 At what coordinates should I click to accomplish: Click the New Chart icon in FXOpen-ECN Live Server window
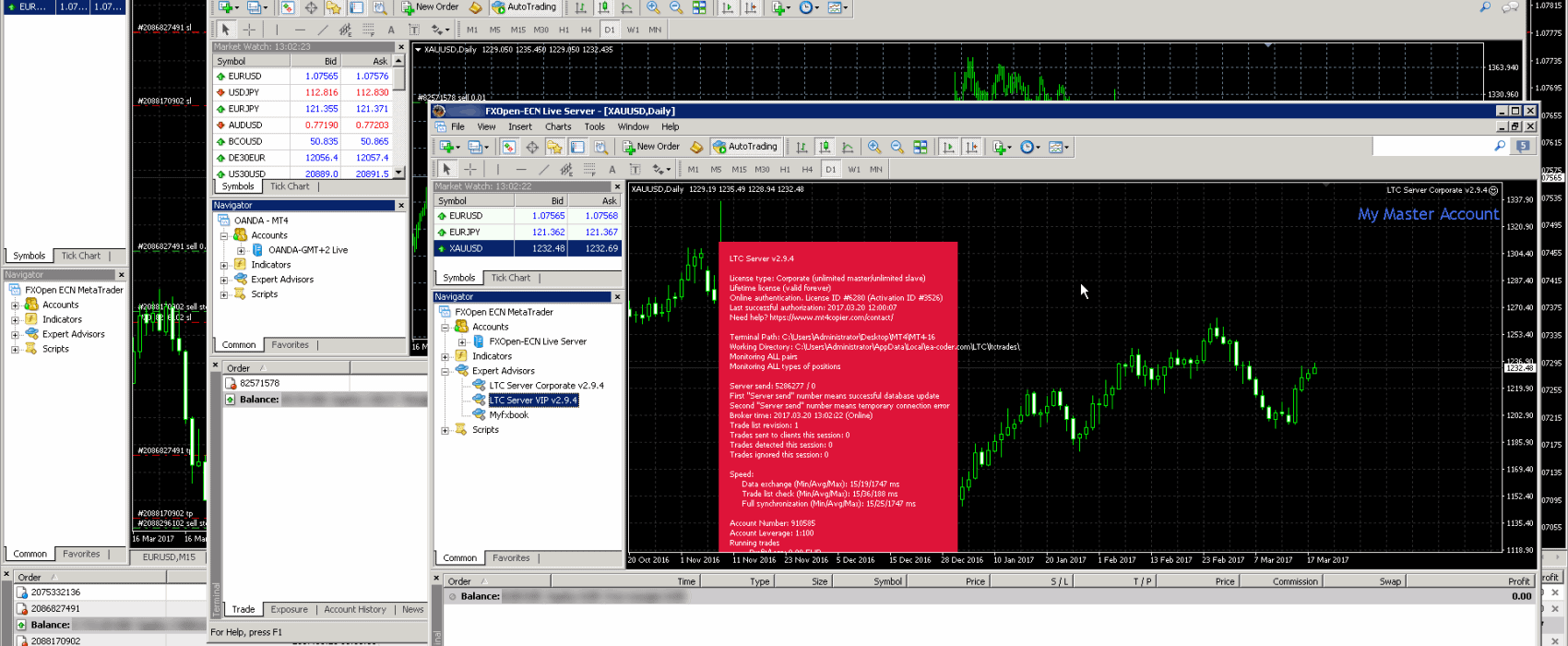(x=447, y=147)
